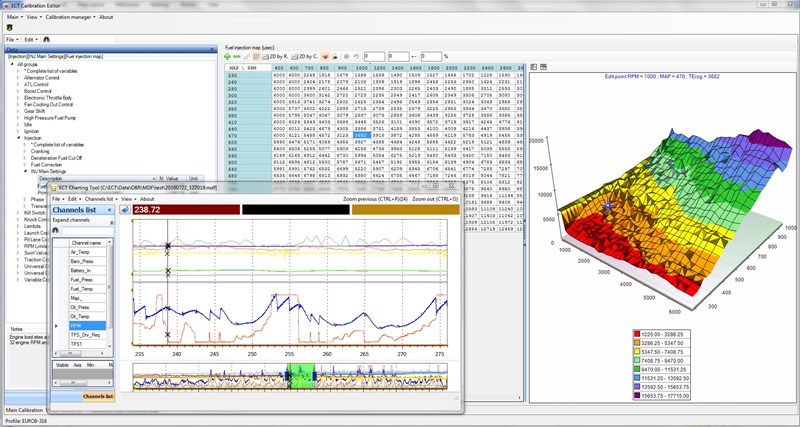
Task: Collapse the Channels list panel arrow
Action: point(109,210)
